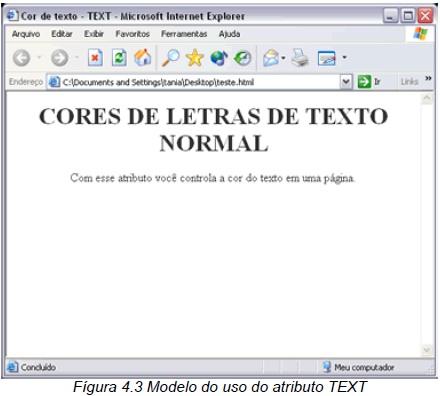Maximize the Internet Explorer window
The image size is (440, 396).
(408, 15)
